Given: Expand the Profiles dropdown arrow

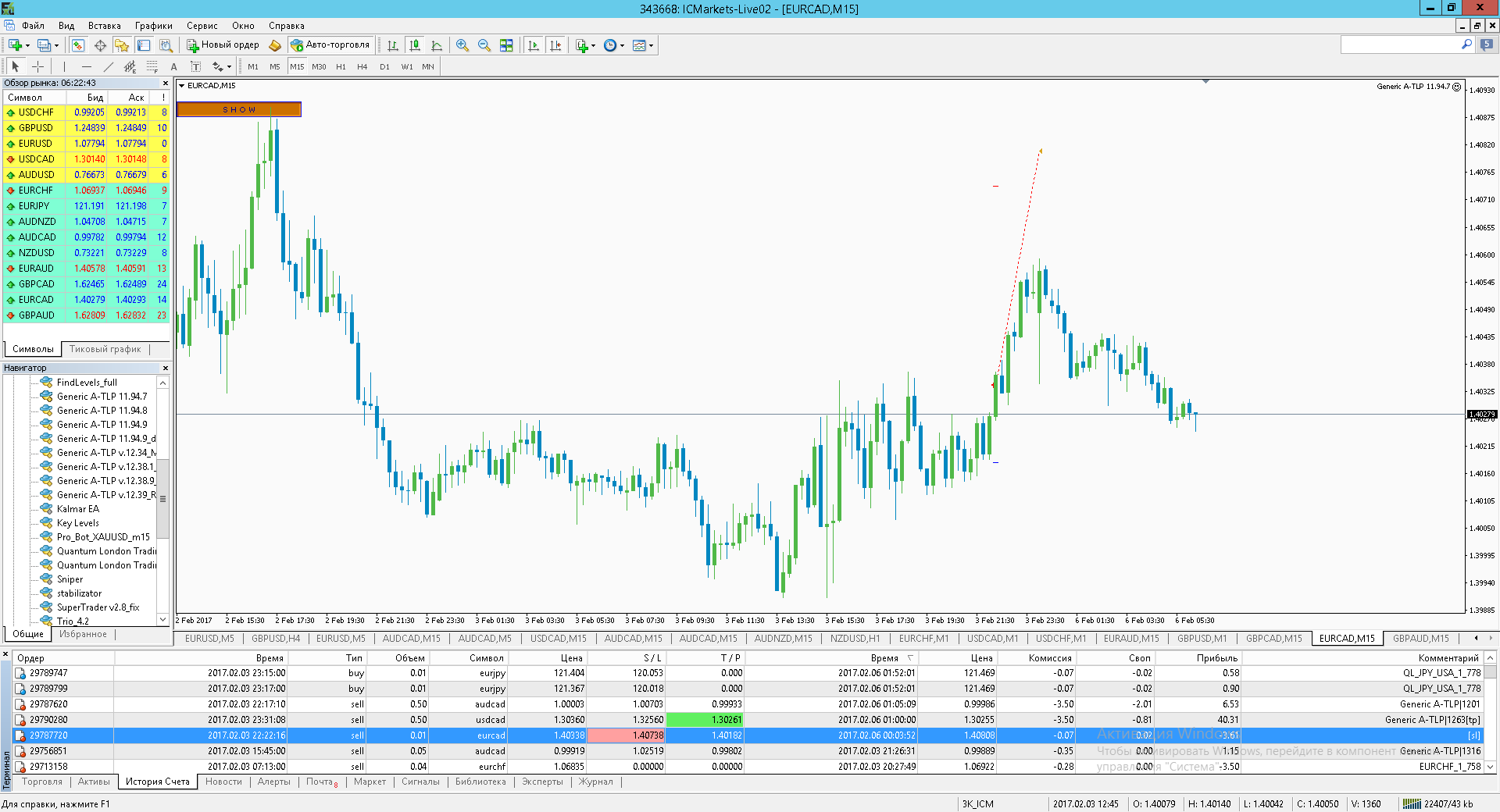Looking at the screenshot, I should coord(56,46).
